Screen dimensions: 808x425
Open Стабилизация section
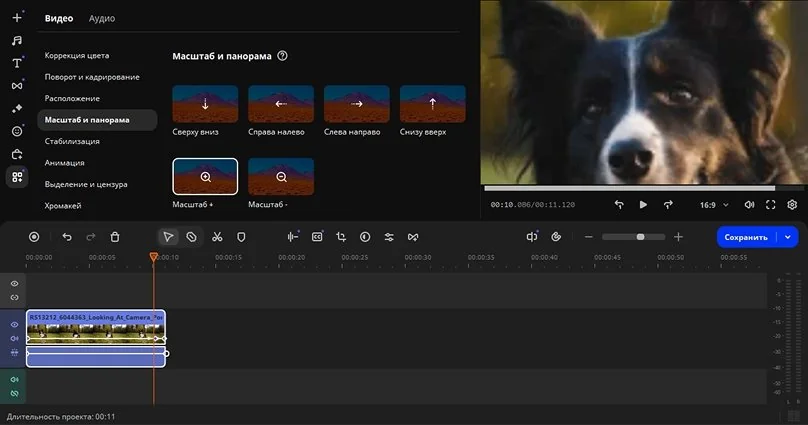[x=72, y=141]
